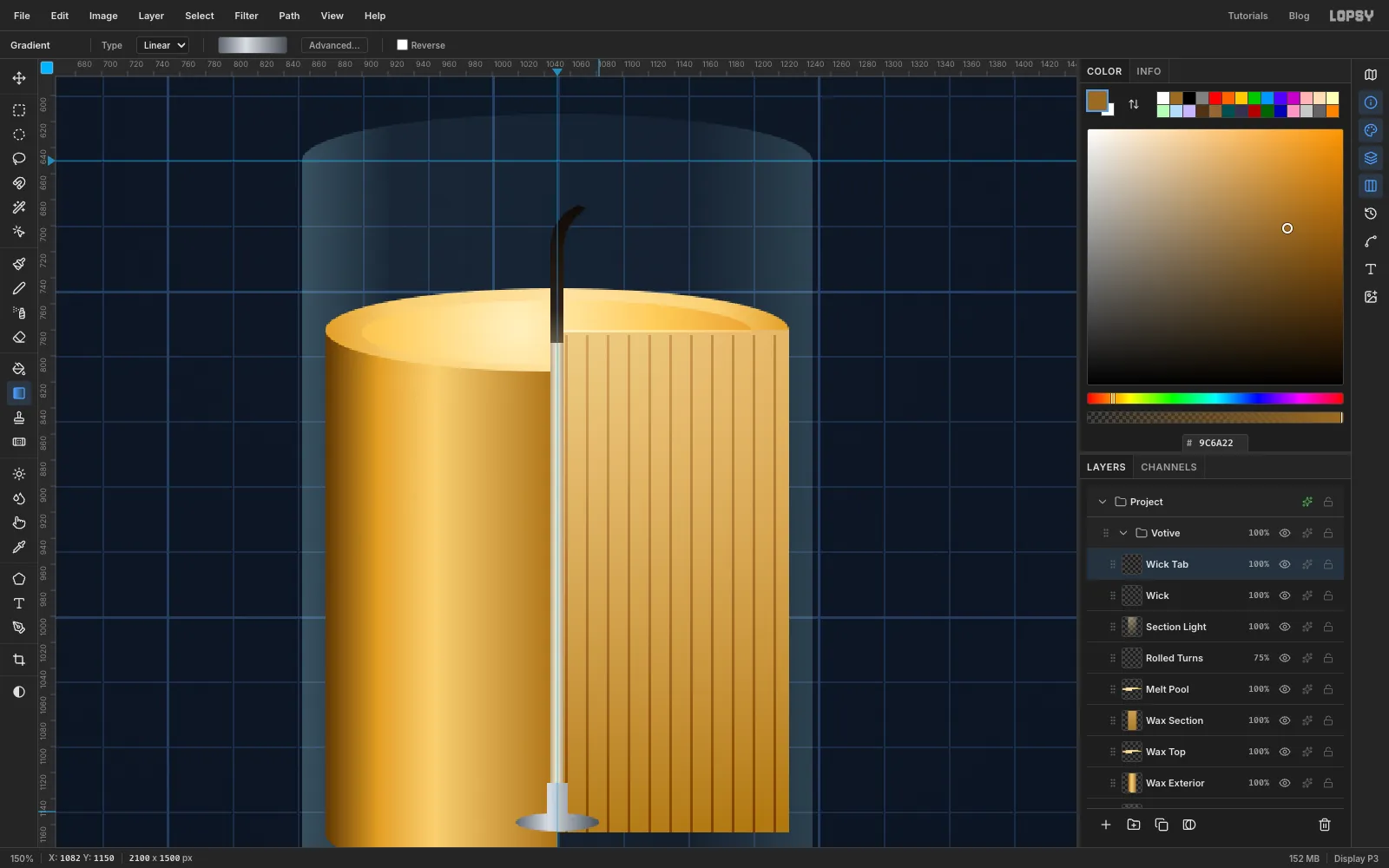This screenshot has height=868, width=1389.
Task: Click the foreground color swatch
Action: click(1097, 101)
